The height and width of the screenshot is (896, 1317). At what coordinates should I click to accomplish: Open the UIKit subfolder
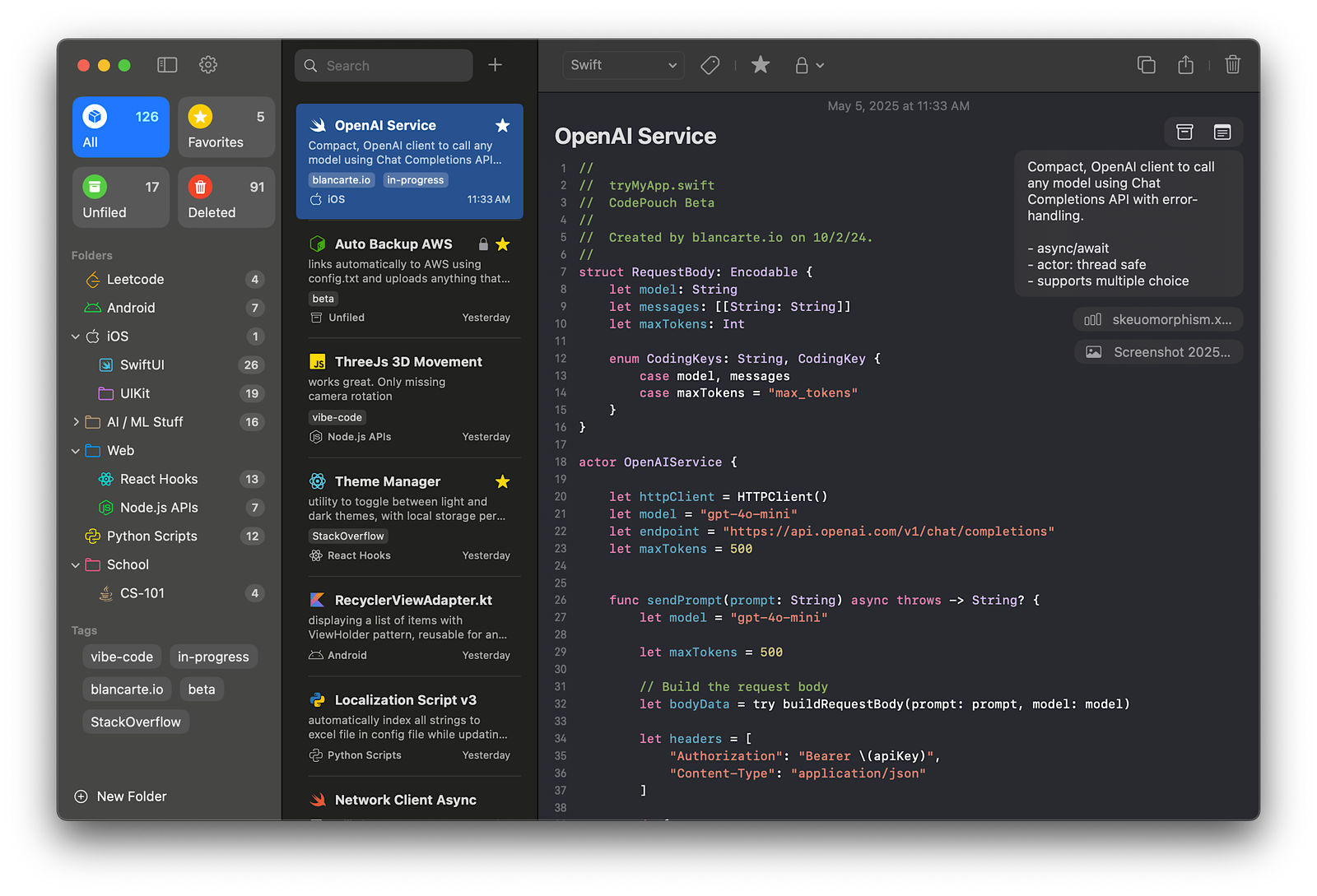[170, 393]
